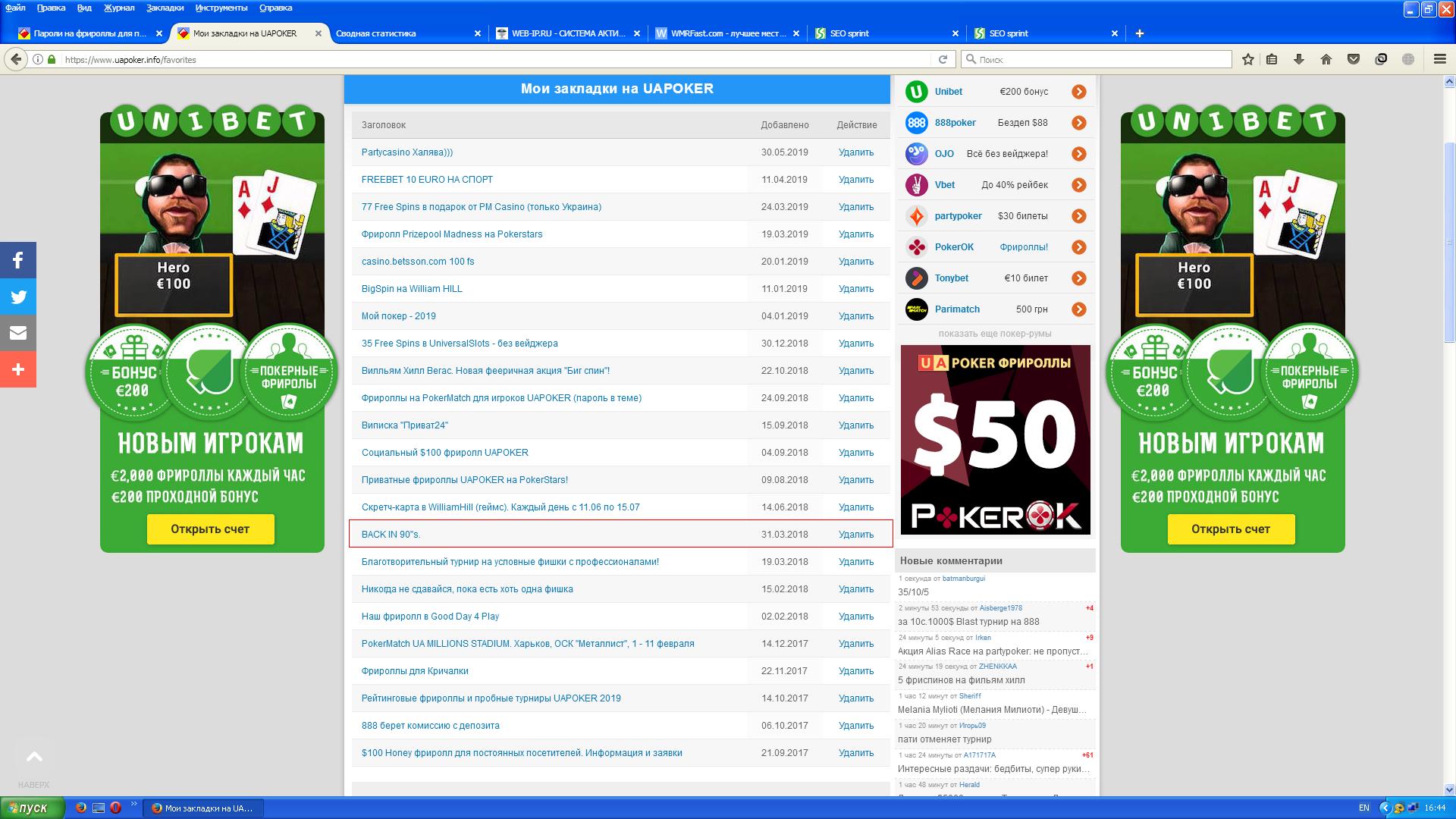Viewport: 1456px width, 819px height.
Task: Click the Unibet green logo icon
Action: coord(917,92)
